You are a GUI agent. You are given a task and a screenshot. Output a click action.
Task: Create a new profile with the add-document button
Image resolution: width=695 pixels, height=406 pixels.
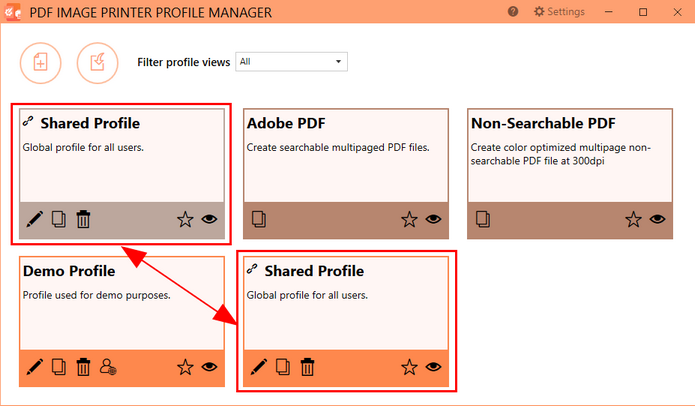(x=40, y=63)
